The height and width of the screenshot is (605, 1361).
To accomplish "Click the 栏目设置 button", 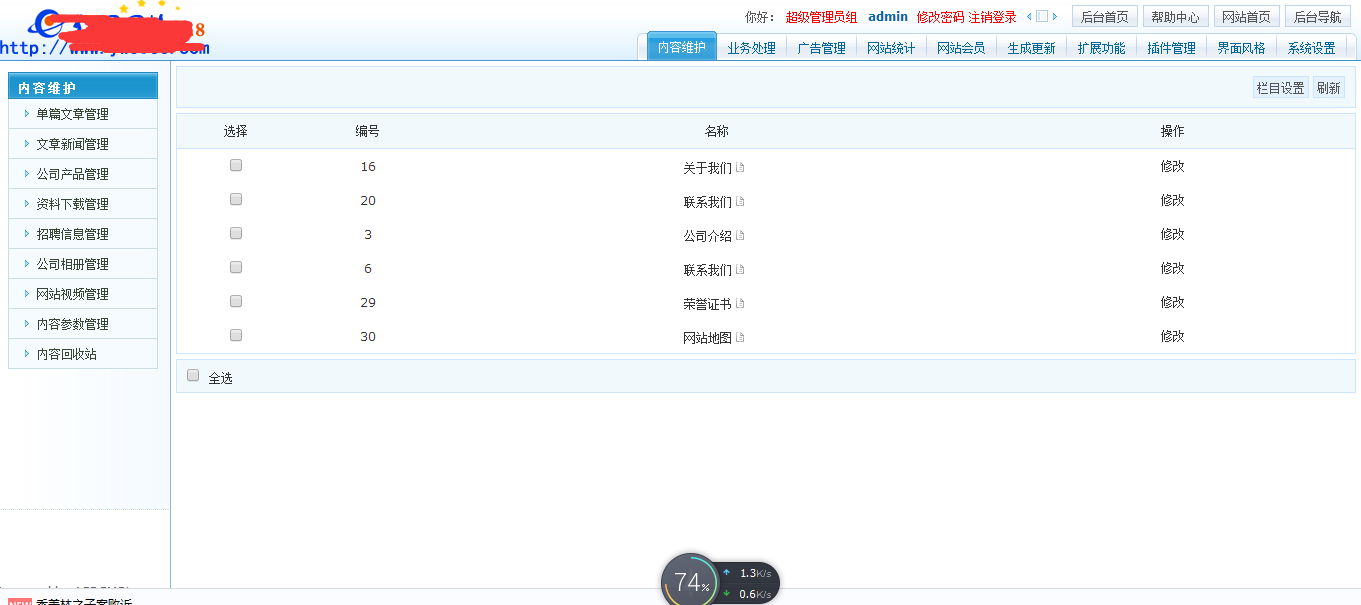I will (x=1280, y=88).
